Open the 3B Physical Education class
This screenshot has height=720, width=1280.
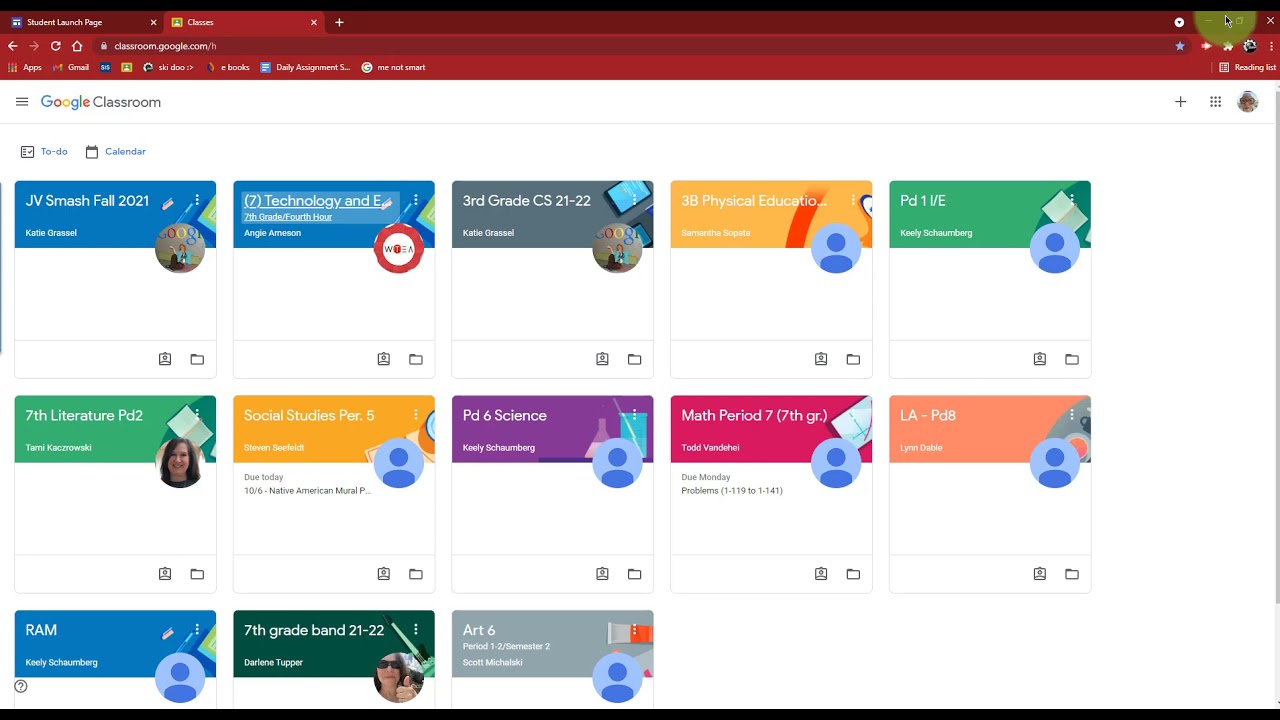[x=754, y=201]
